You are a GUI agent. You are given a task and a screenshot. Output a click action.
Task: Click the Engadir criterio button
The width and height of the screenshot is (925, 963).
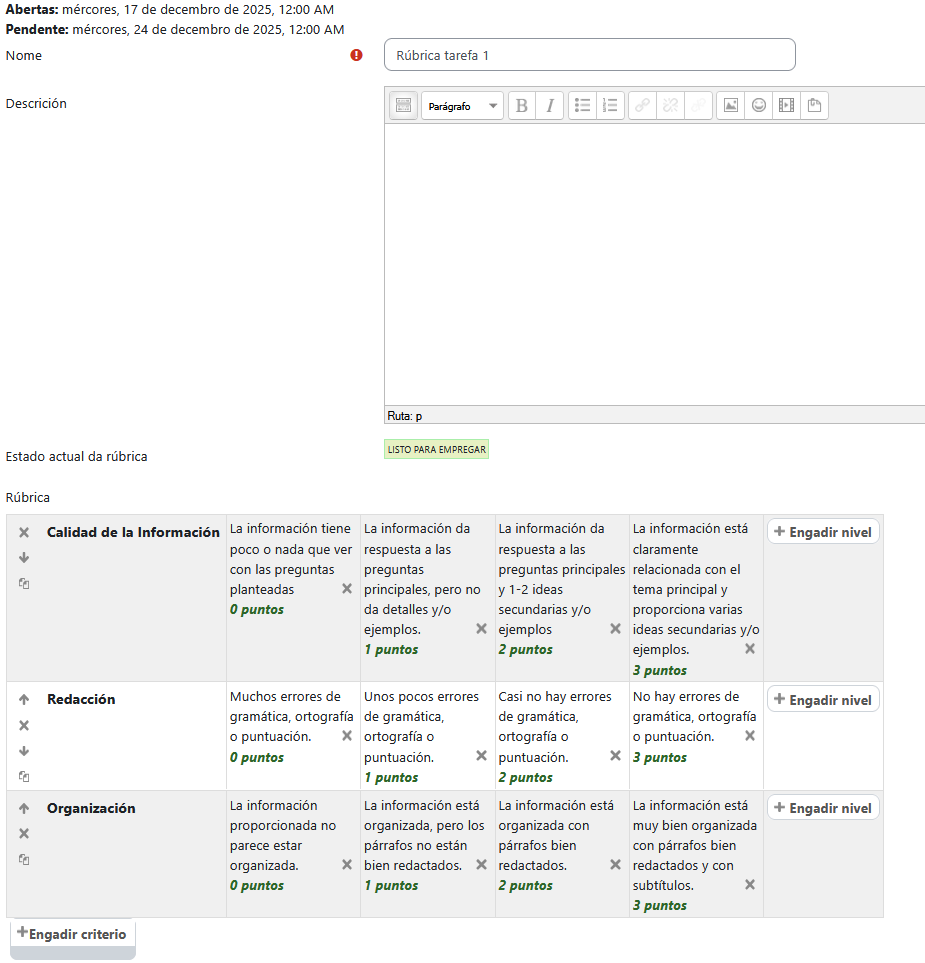coord(72,934)
